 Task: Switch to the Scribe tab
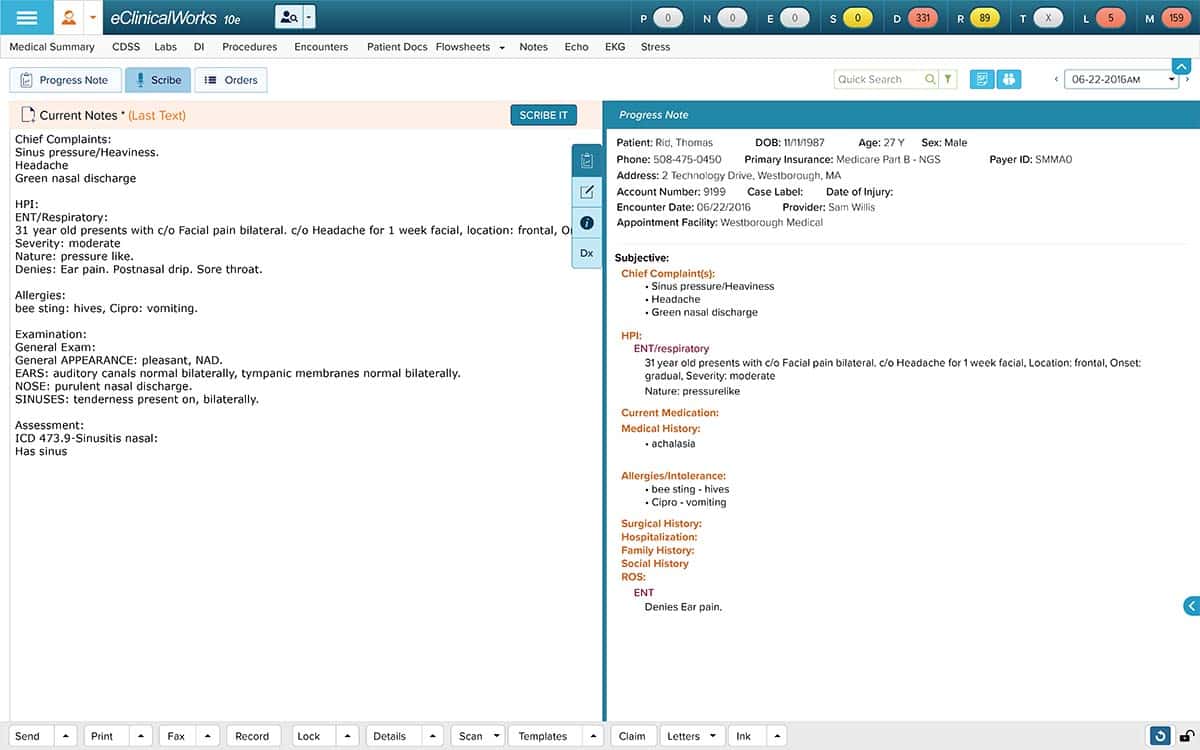(158, 80)
